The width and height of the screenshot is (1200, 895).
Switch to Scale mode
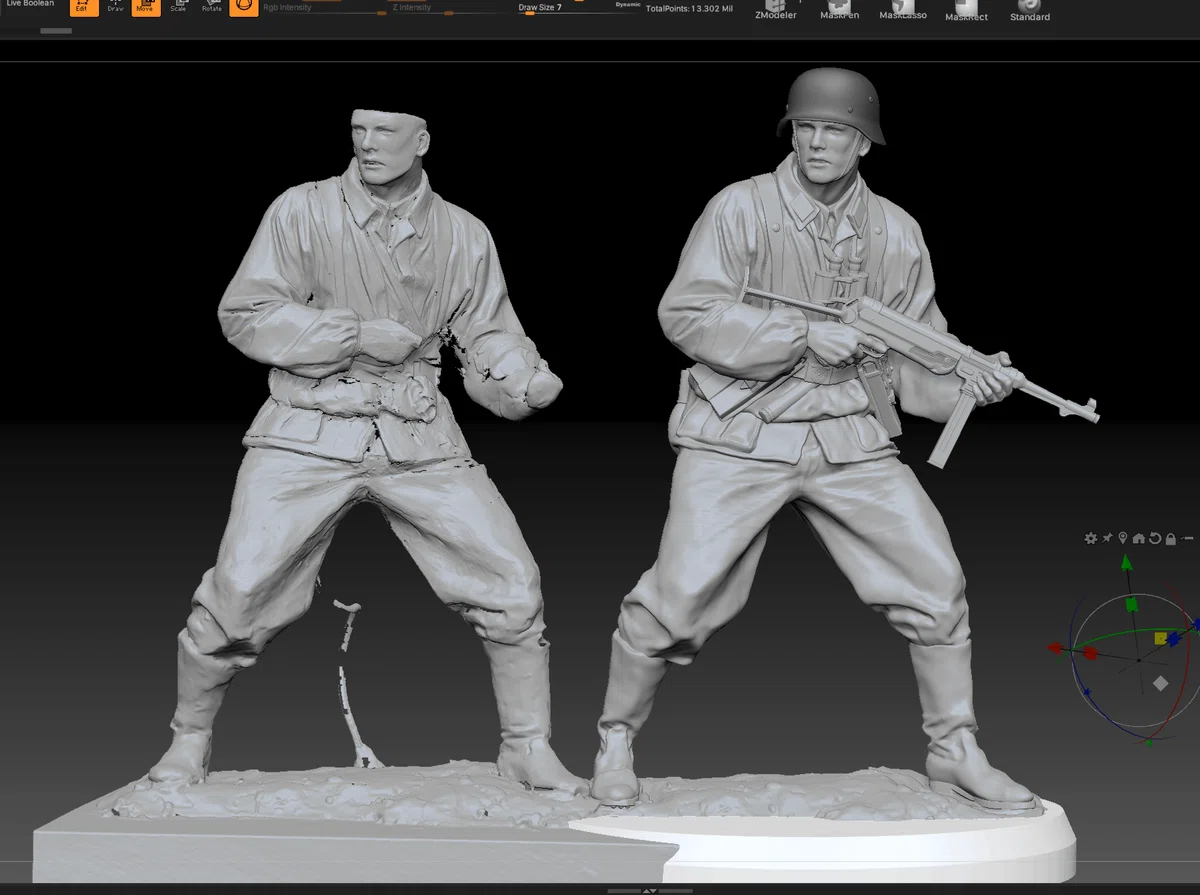tap(178, 7)
